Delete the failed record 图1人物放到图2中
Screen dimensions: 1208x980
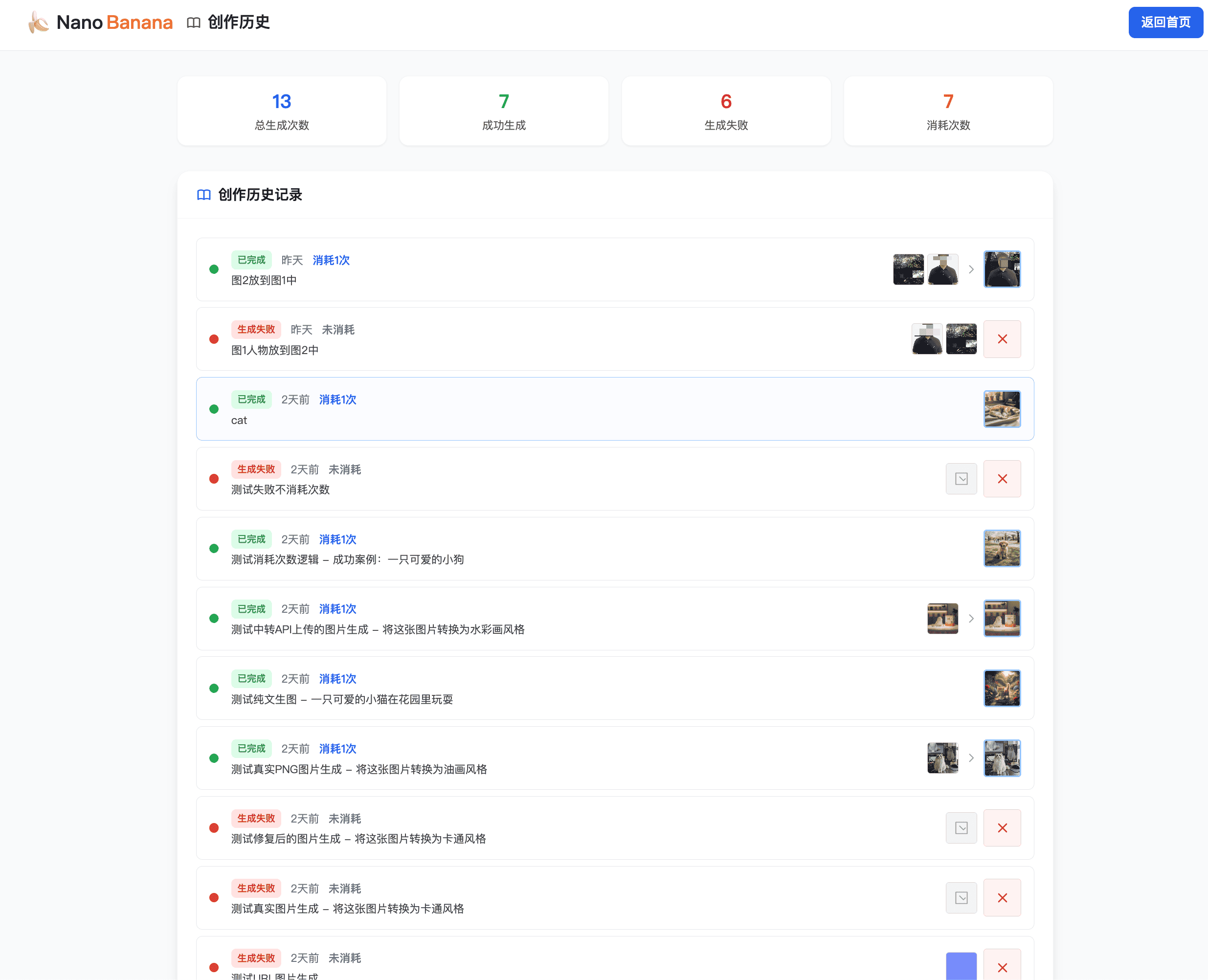click(1002, 339)
